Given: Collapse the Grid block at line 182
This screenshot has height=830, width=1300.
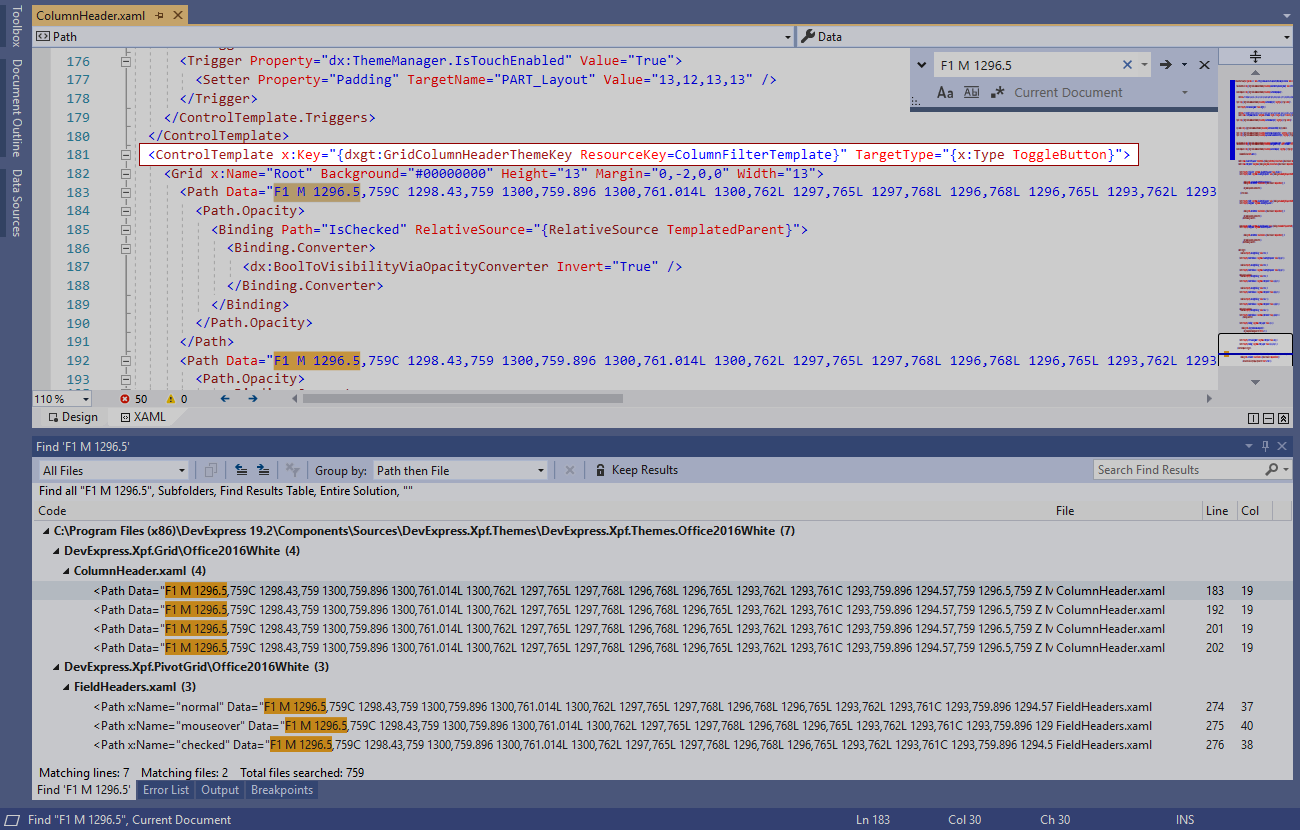Looking at the screenshot, I should (x=126, y=174).
